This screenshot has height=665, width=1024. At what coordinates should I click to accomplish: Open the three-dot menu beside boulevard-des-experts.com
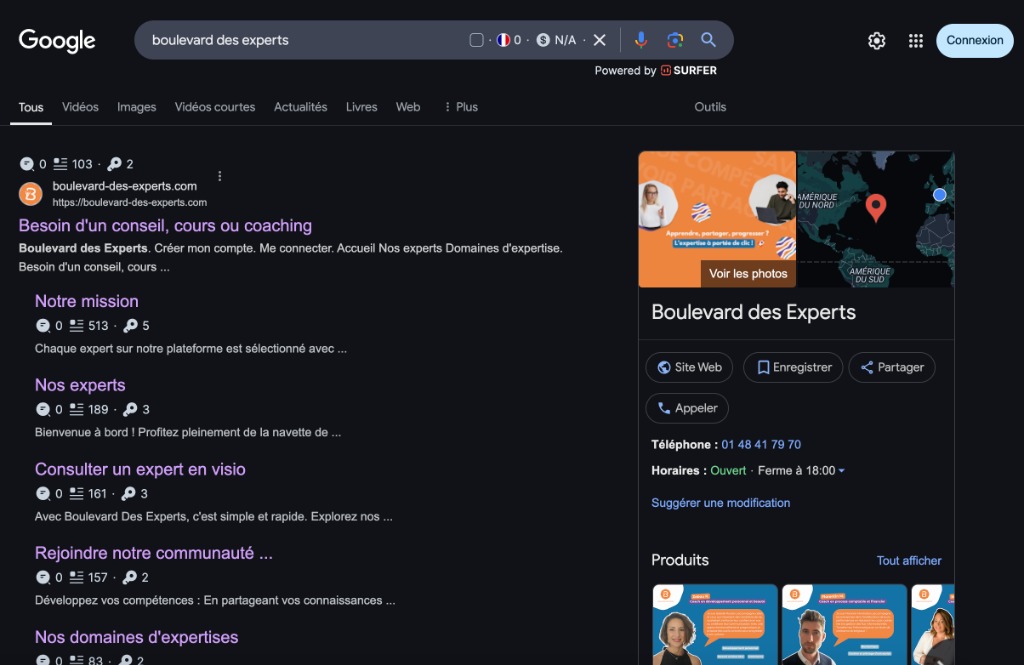[x=220, y=176]
